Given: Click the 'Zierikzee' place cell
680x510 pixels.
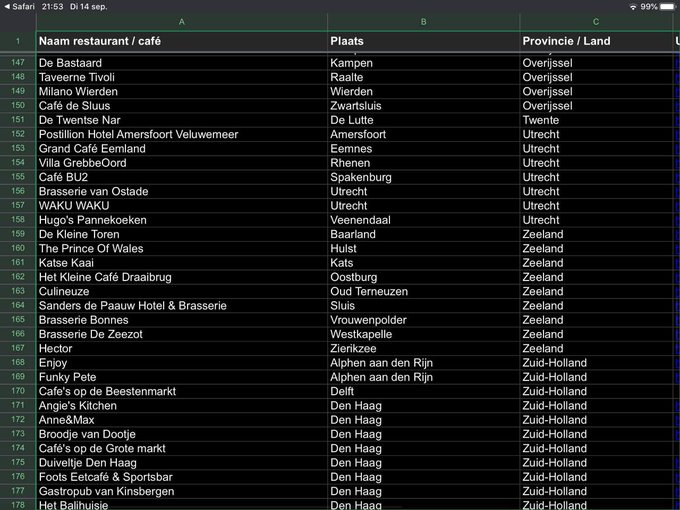Looking at the screenshot, I should 423,349.
